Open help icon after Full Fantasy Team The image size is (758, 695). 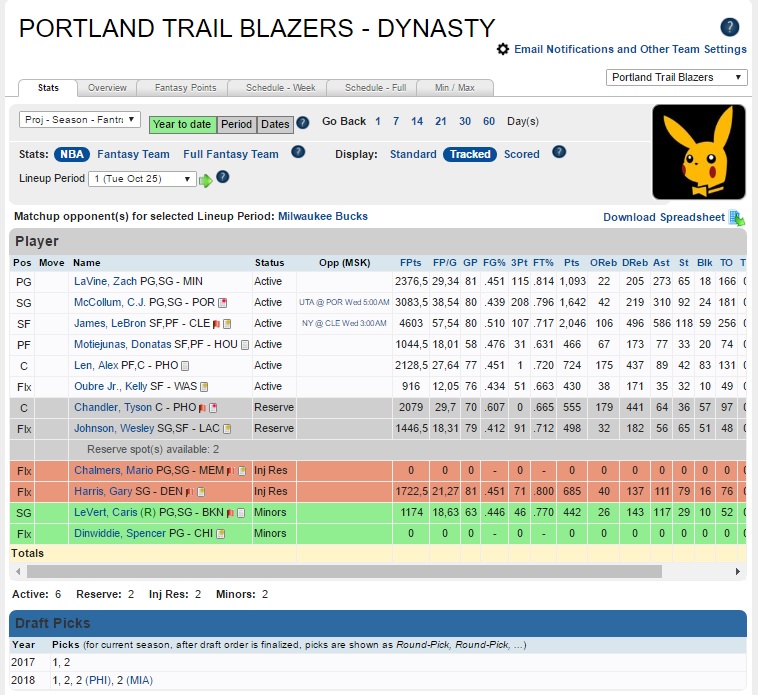tap(298, 152)
